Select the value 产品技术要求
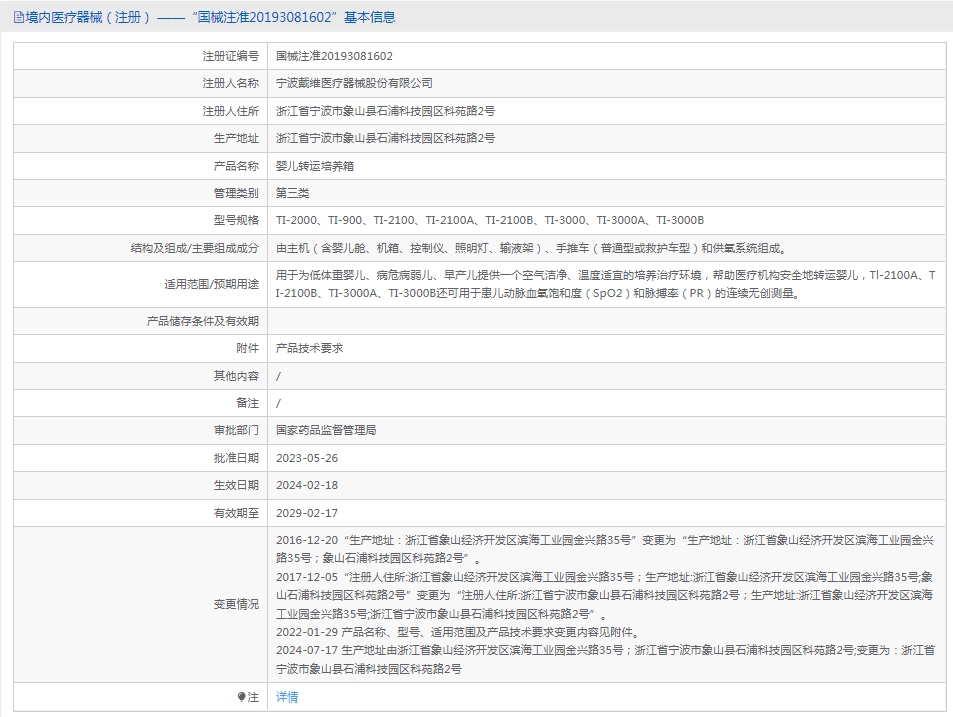This screenshot has width=953, height=717. [309, 348]
